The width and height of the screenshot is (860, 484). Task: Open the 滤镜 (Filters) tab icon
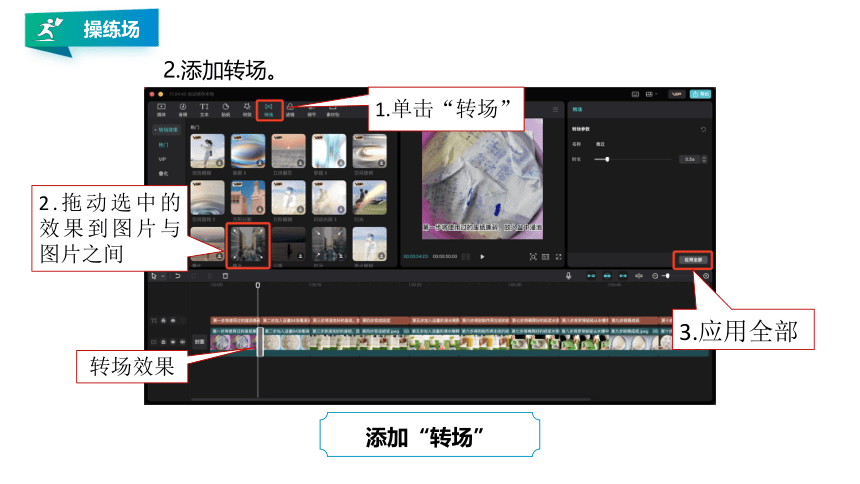click(290, 110)
